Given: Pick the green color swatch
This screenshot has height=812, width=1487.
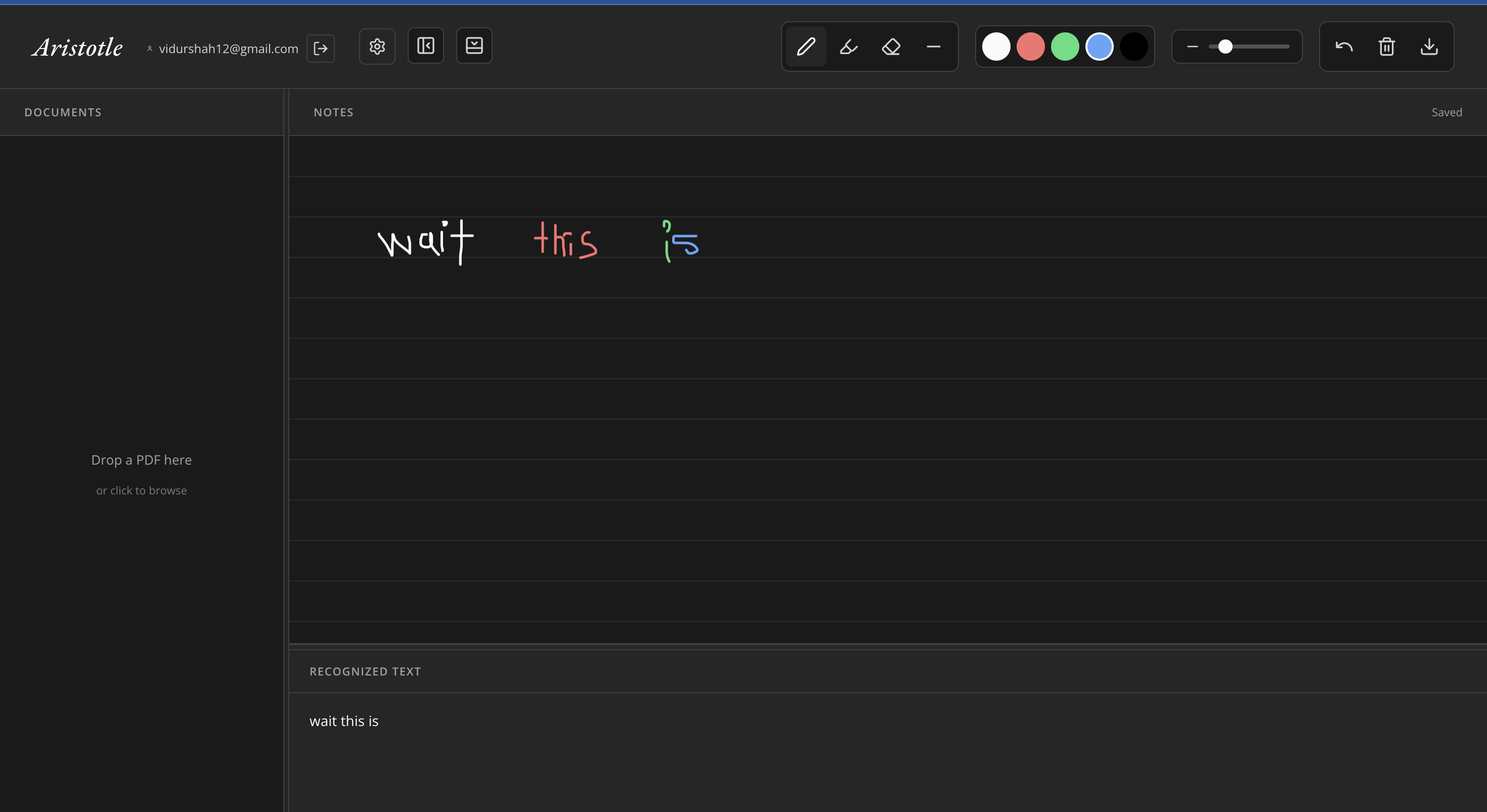Looking at the screenshot, I should tap(1065, 46).
